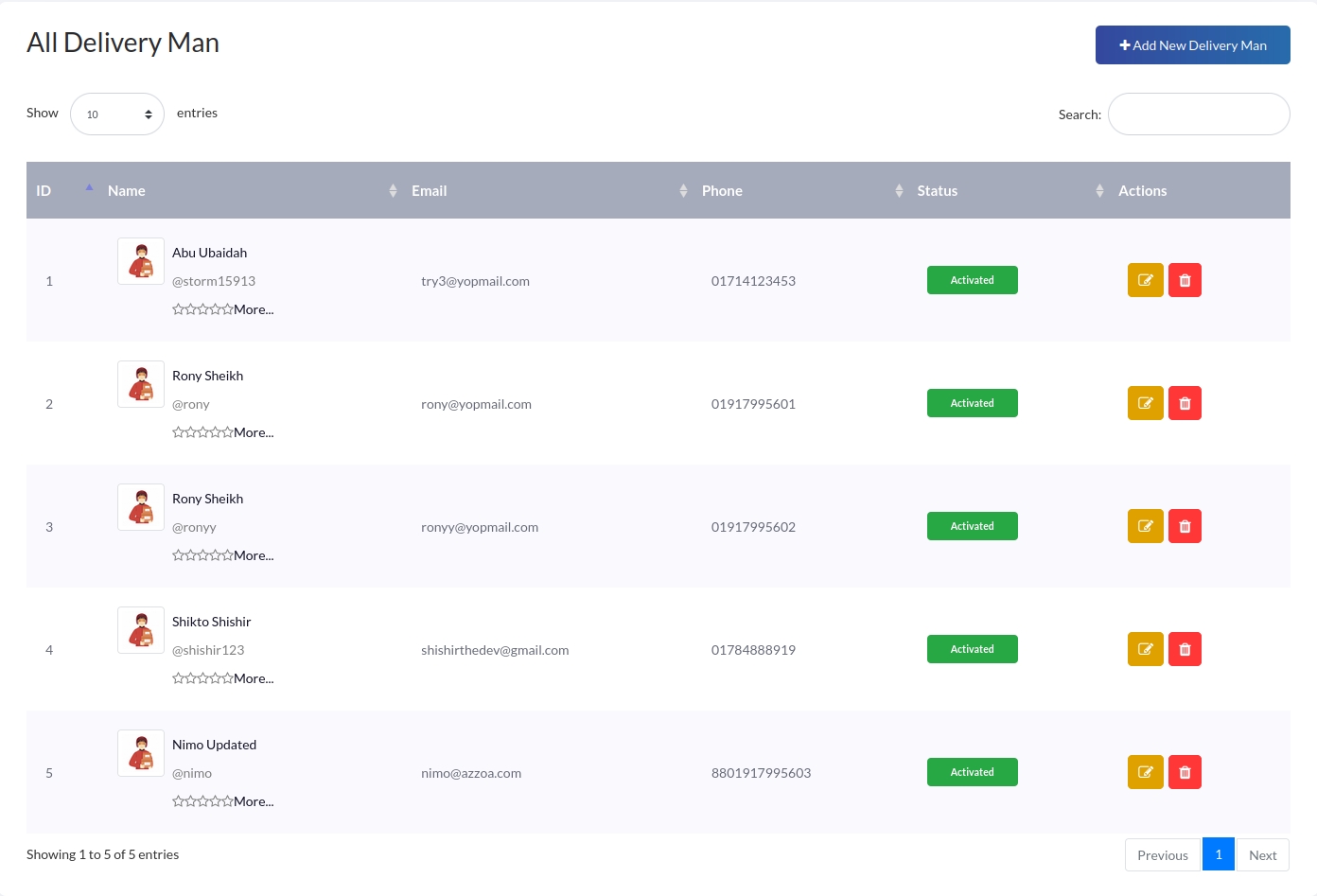The width and height of the screenshot is (1317, 896).
Task: Delete Shikto Shishir with trash icon
Action: [1185, 649]
